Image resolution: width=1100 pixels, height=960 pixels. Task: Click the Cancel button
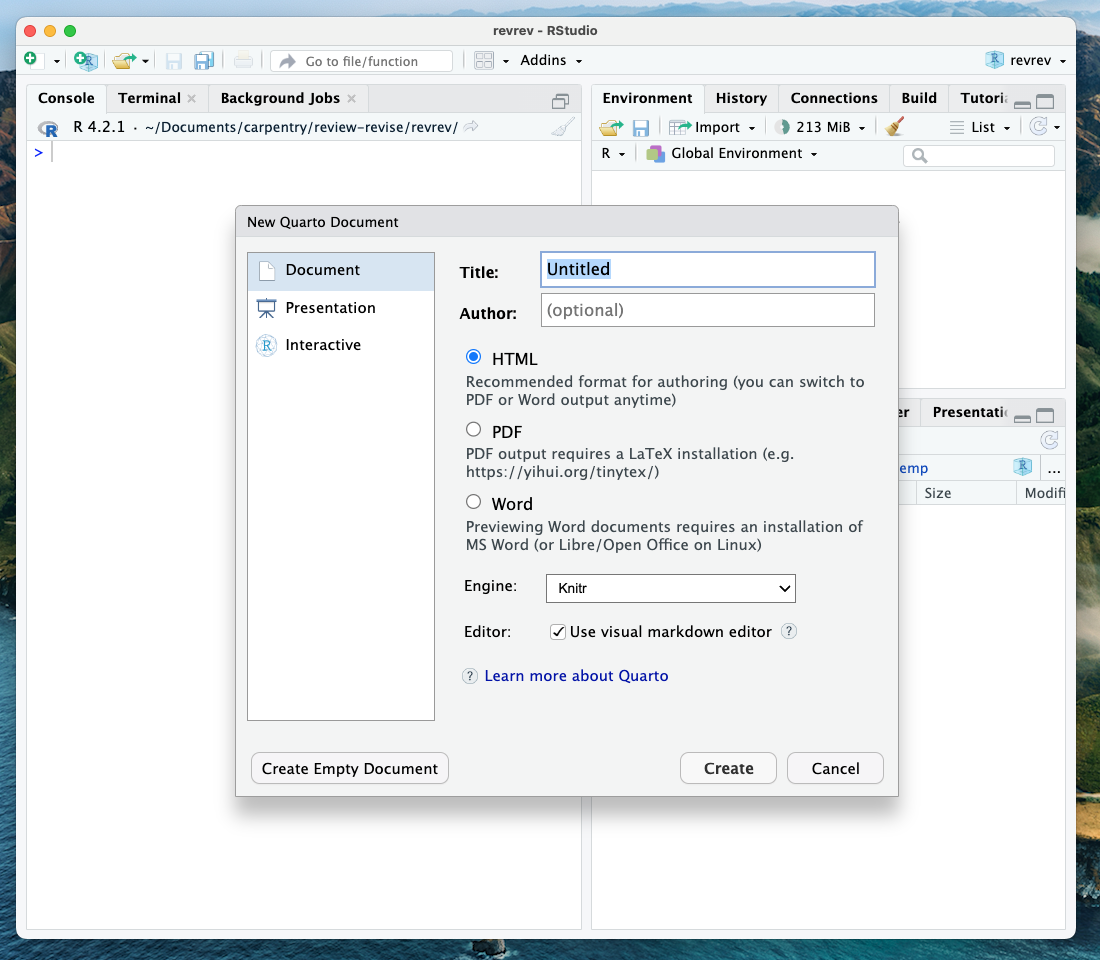click(x=835, y=768)
